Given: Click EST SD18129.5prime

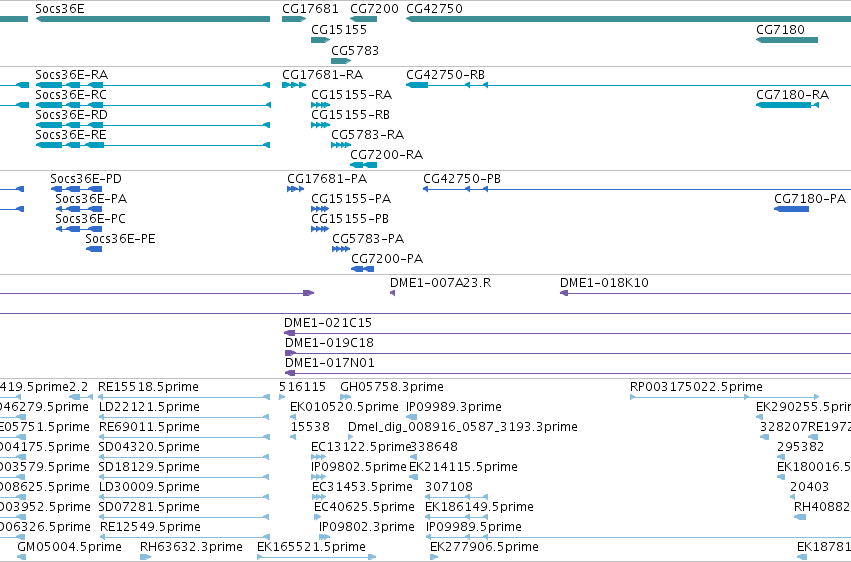Looking at the screenshot, I should [184, 477].
